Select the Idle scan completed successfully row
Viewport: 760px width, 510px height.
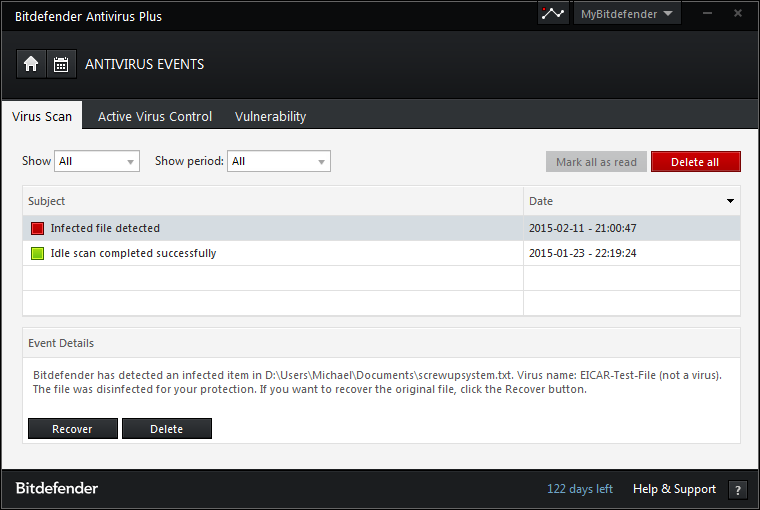tap(381, 253)
